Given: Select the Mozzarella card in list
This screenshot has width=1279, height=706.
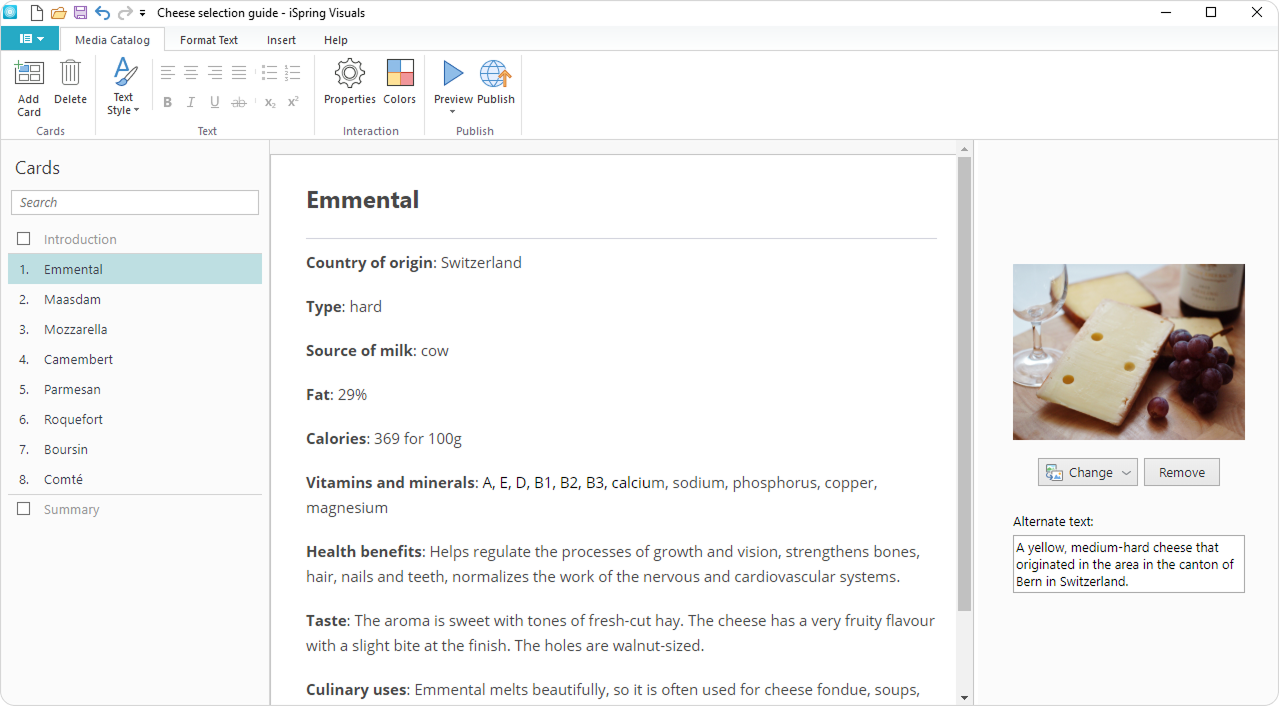Looking at the screenshot, I should (x=75, y=329).
